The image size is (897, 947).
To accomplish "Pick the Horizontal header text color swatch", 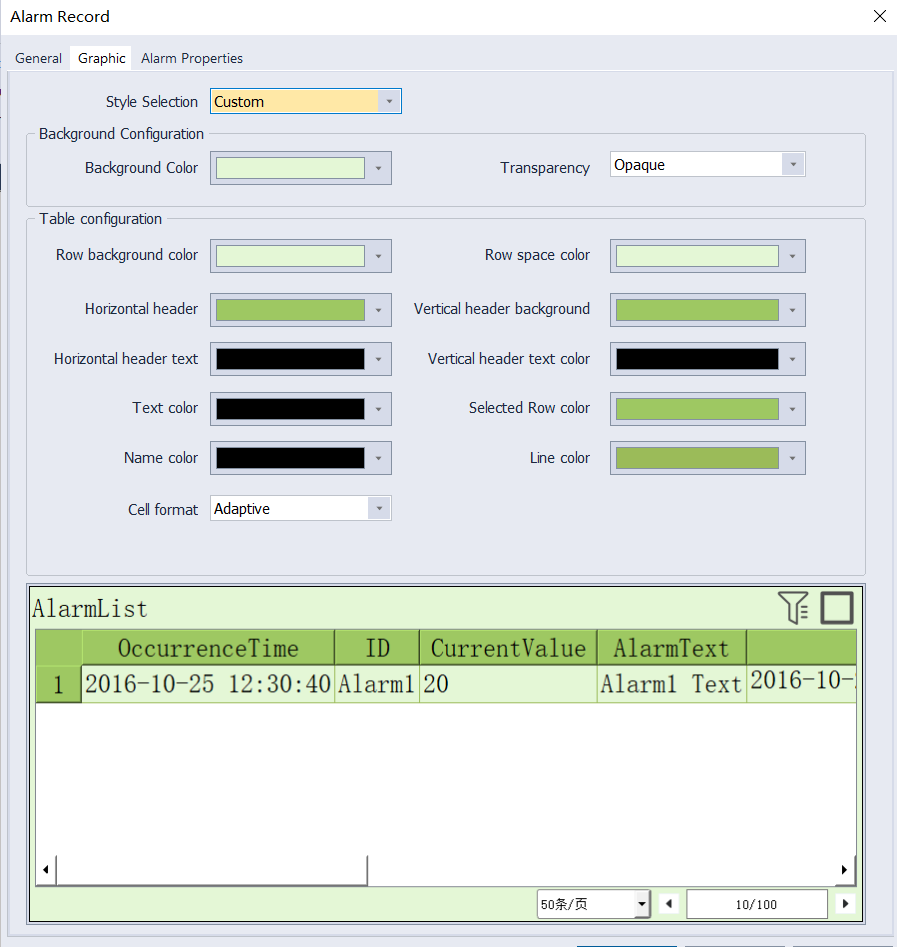I will [x=291, y=359].
